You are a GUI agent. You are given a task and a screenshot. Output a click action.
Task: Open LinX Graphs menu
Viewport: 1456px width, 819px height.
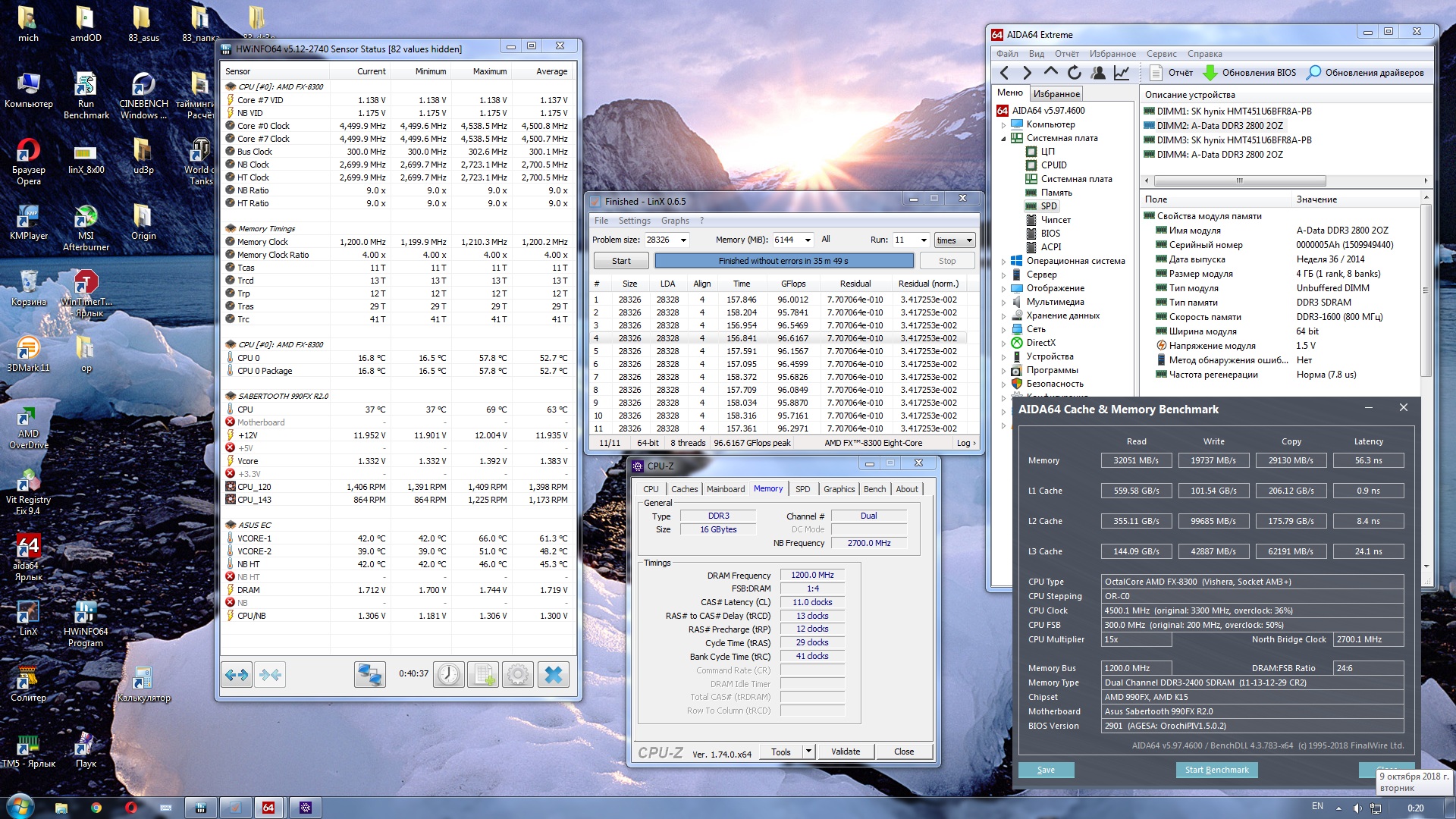(674, 221)
